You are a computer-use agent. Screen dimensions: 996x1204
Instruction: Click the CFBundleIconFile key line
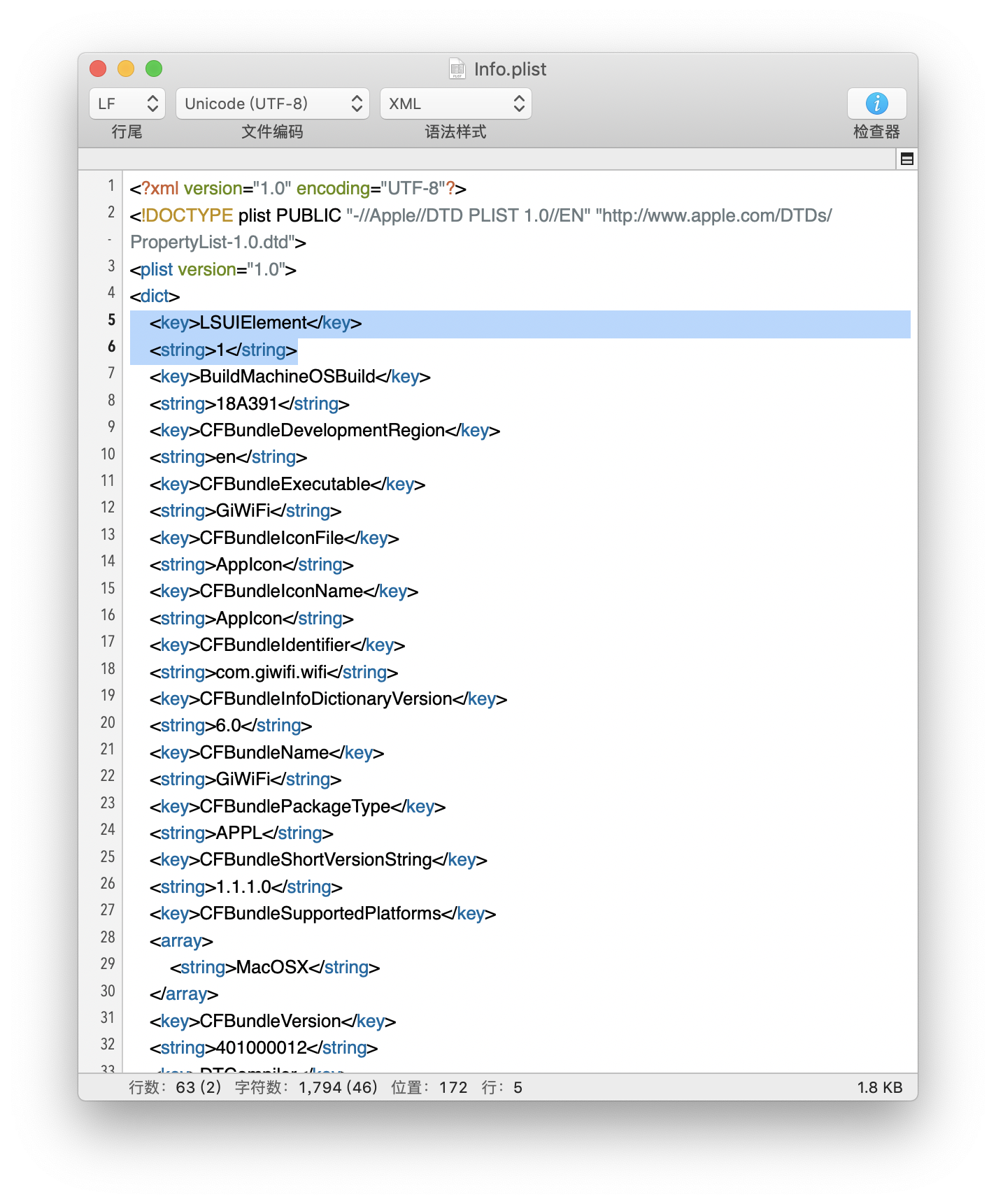274,538
